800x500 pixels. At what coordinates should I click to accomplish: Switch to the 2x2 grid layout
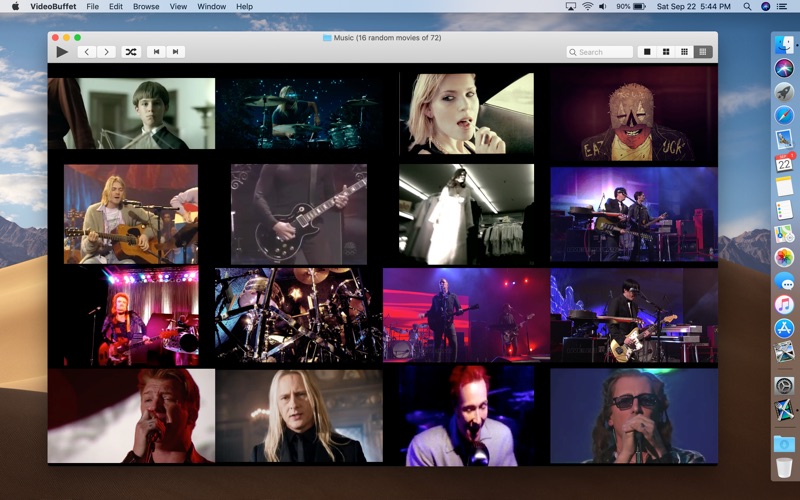(x=666, y=52)
